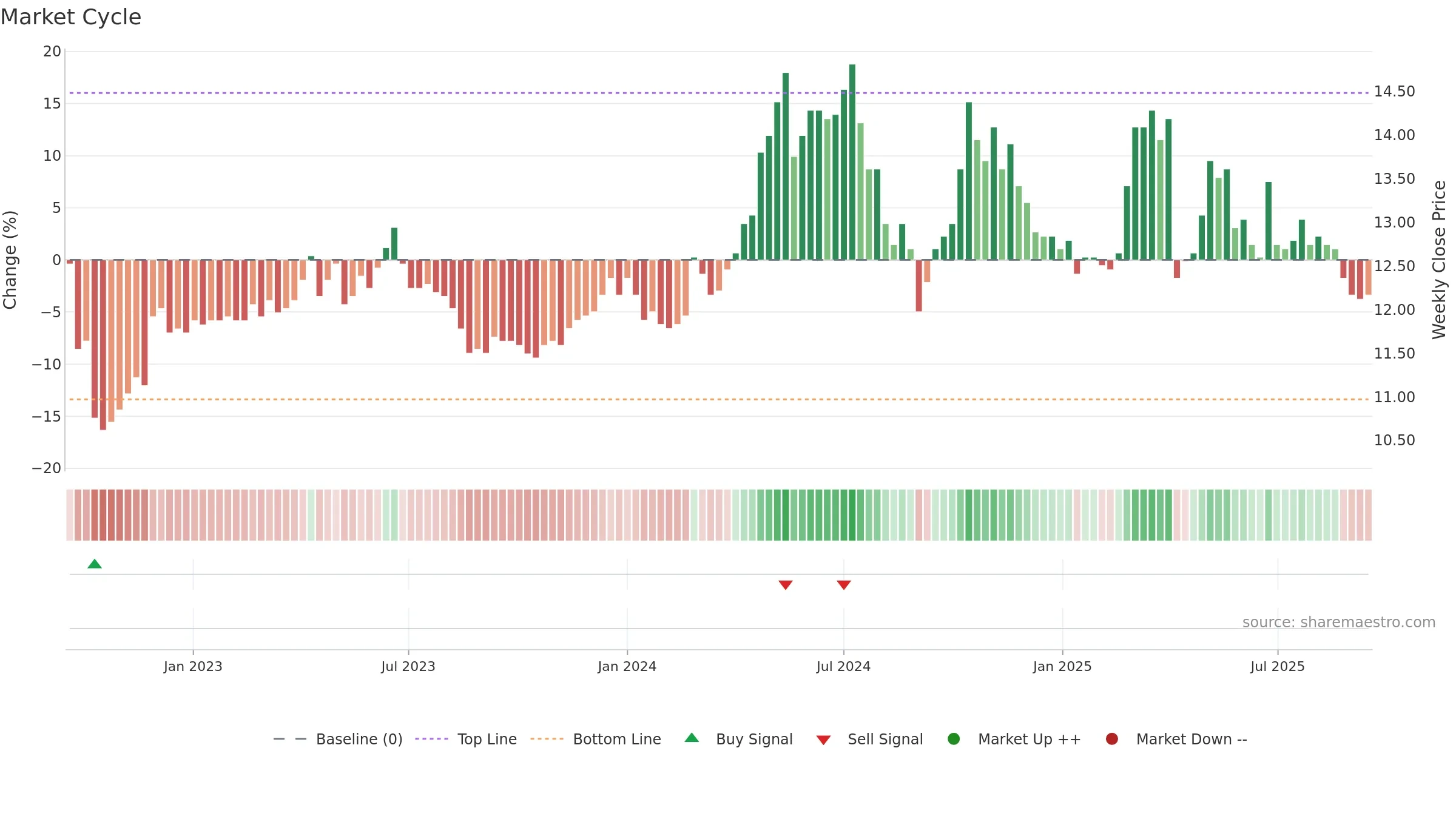Click the tallest green bar above the Top Line
The image size is (1456, 819).
[x=852, y=162]
